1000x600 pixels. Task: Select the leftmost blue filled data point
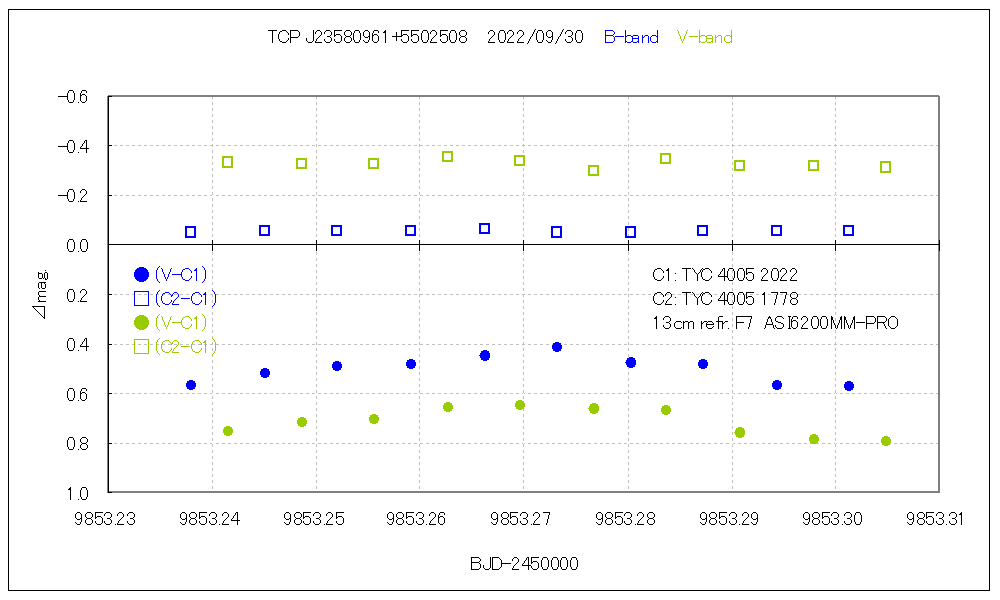click(x=191, y=385)
